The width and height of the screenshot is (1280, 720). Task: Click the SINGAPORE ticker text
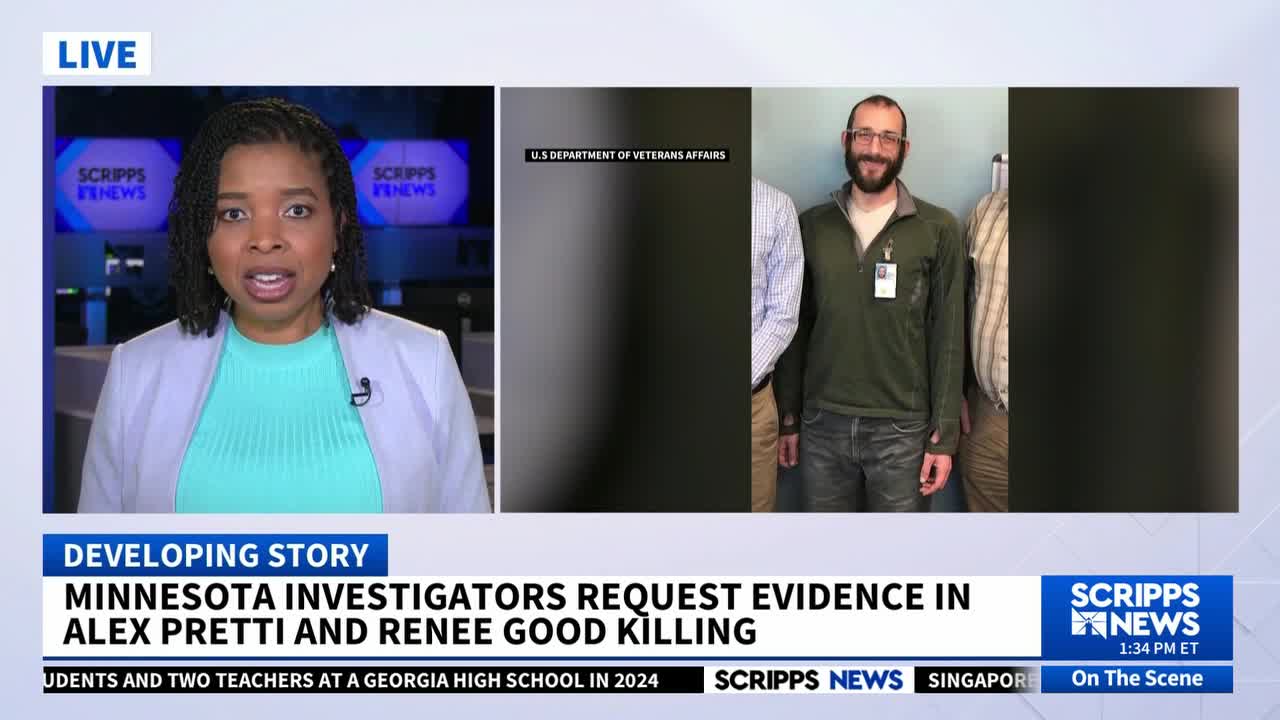click(982, 680)
